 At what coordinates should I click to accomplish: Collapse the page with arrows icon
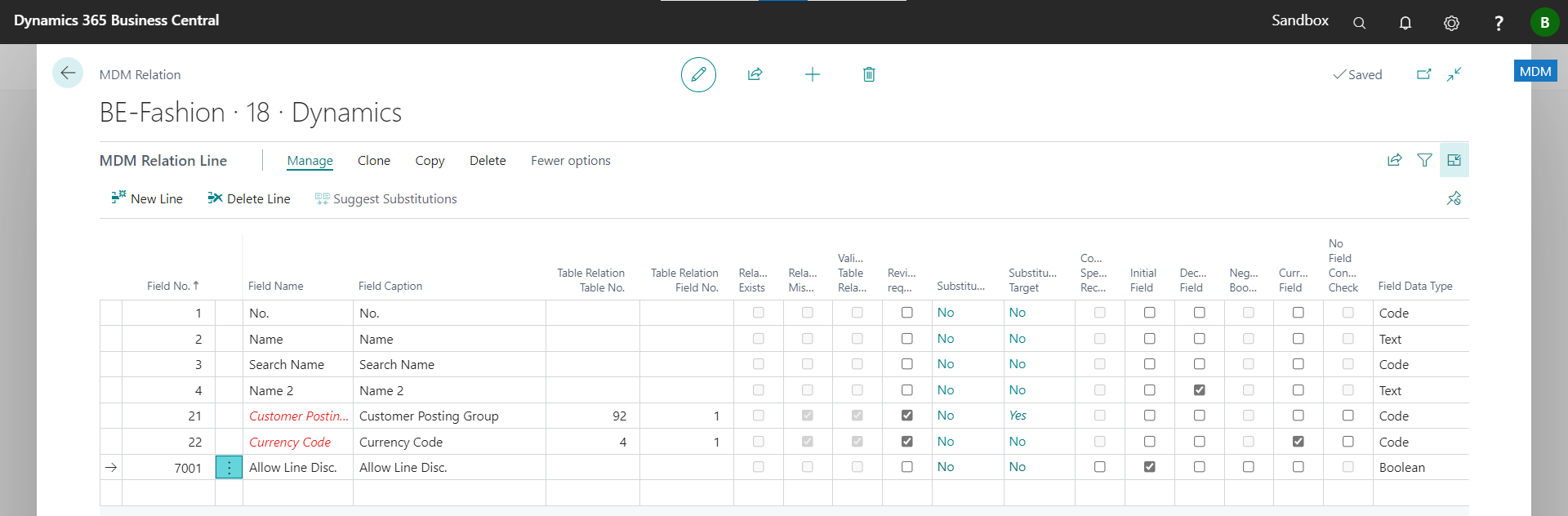point(1454,74)
